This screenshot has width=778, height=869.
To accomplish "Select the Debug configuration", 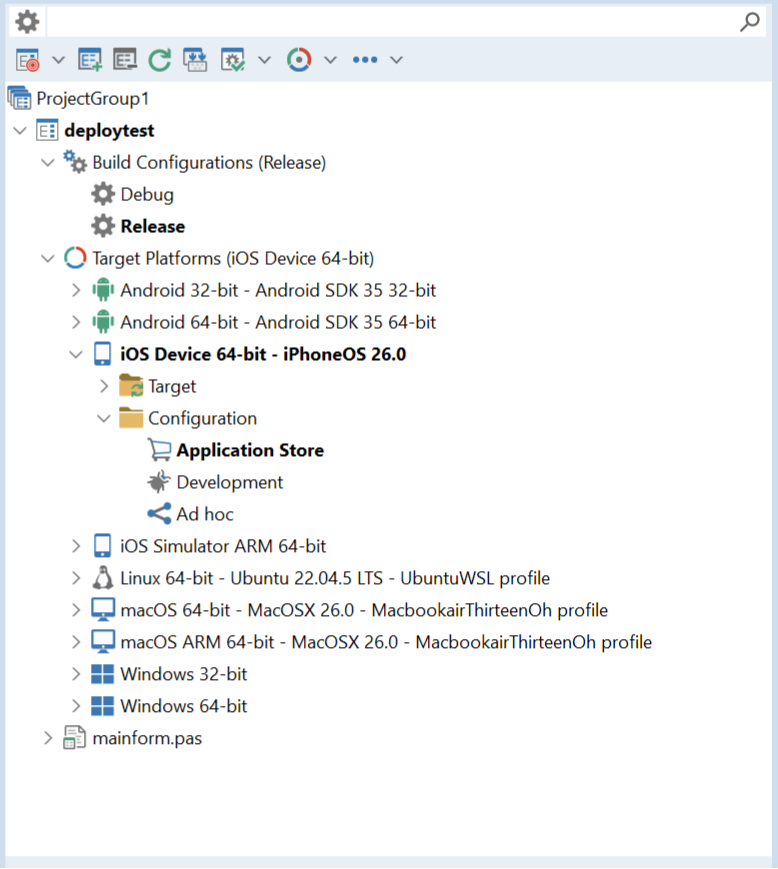I will point(147,195).
